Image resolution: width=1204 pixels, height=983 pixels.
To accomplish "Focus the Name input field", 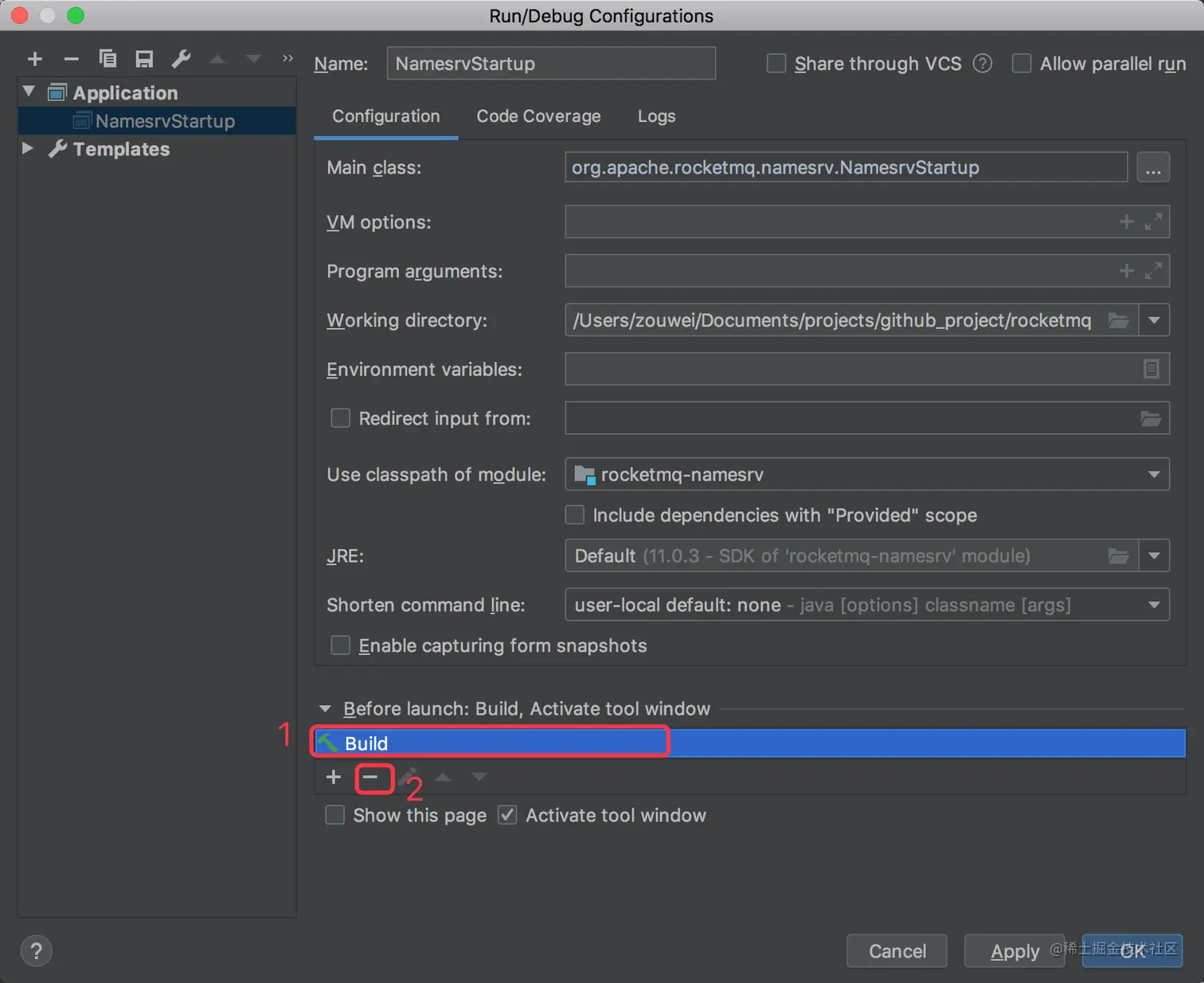I will (x=551, y=64).
